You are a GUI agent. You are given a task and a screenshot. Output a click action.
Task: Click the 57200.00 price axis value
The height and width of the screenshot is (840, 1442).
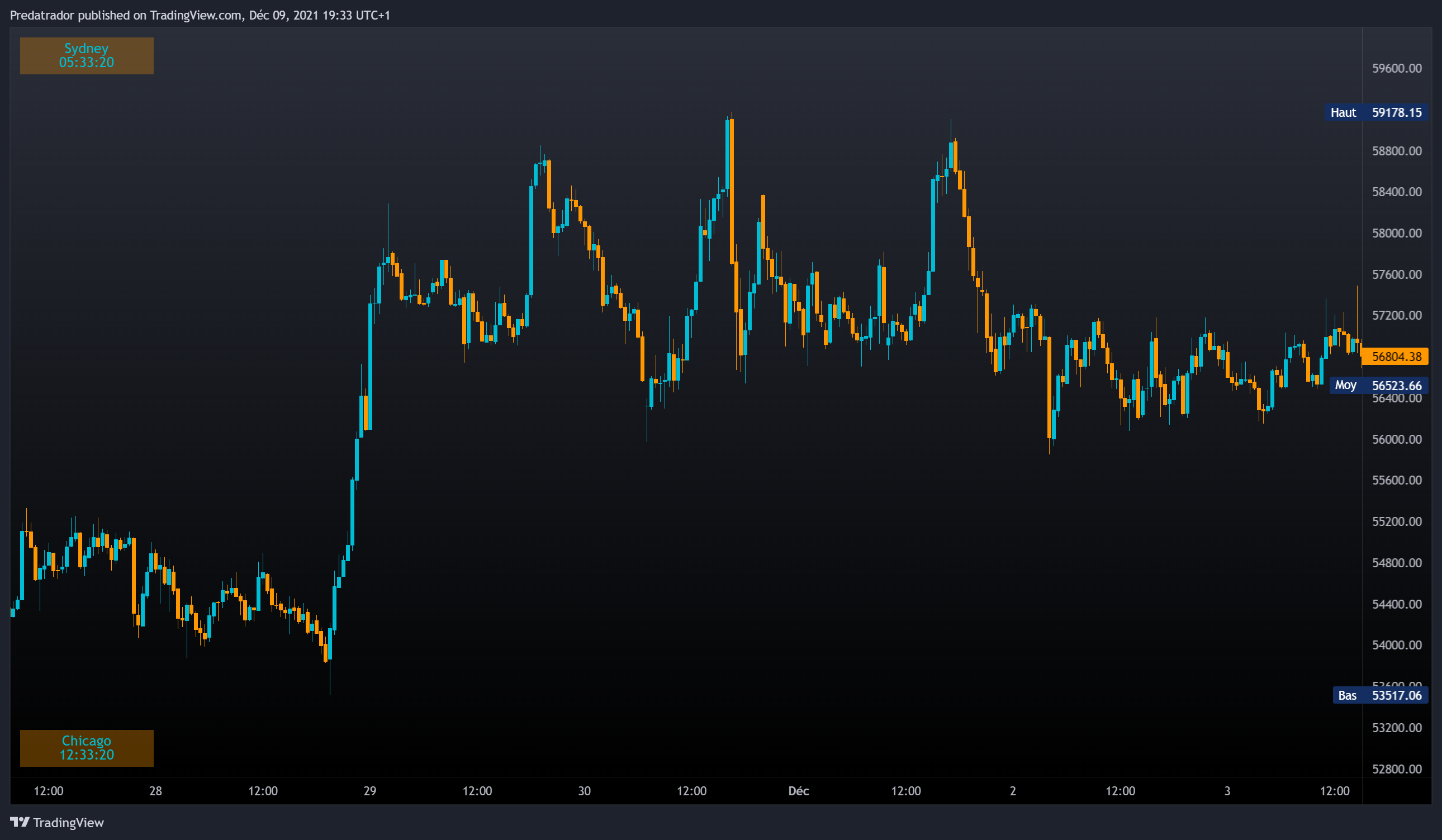coord(1397,315)
